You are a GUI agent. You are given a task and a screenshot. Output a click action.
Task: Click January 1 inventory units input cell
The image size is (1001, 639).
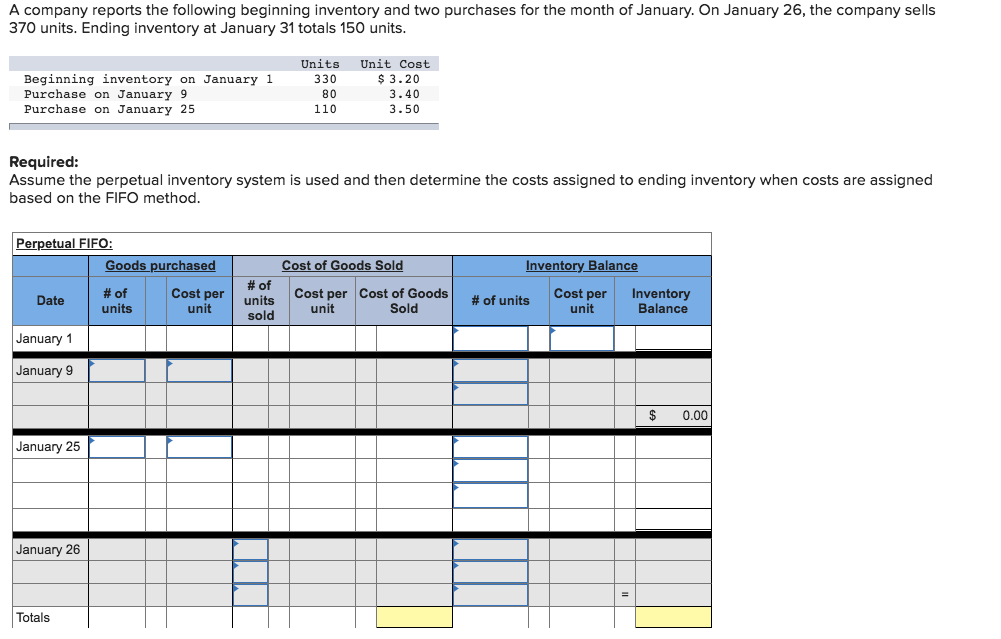coord(490,338)
